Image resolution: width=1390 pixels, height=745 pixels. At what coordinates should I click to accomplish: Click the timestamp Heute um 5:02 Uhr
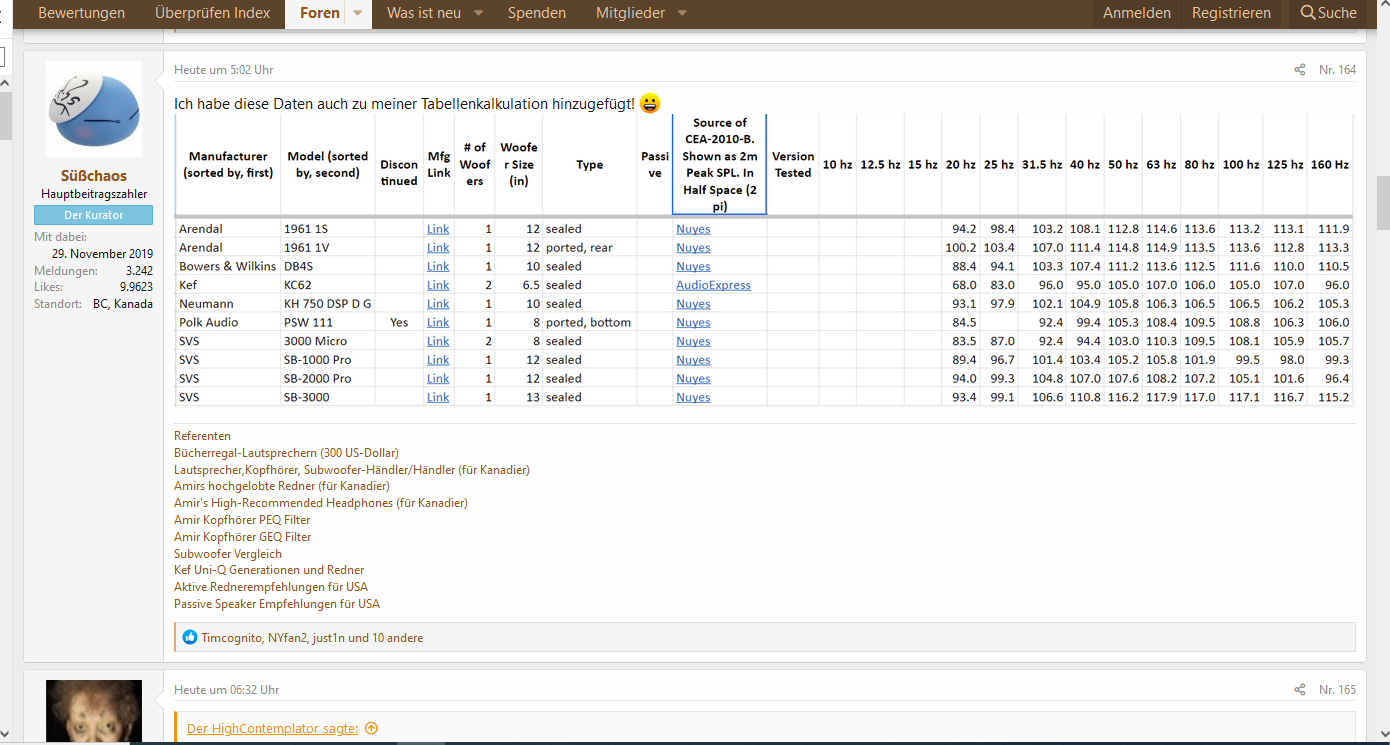(x=224, y=70)
